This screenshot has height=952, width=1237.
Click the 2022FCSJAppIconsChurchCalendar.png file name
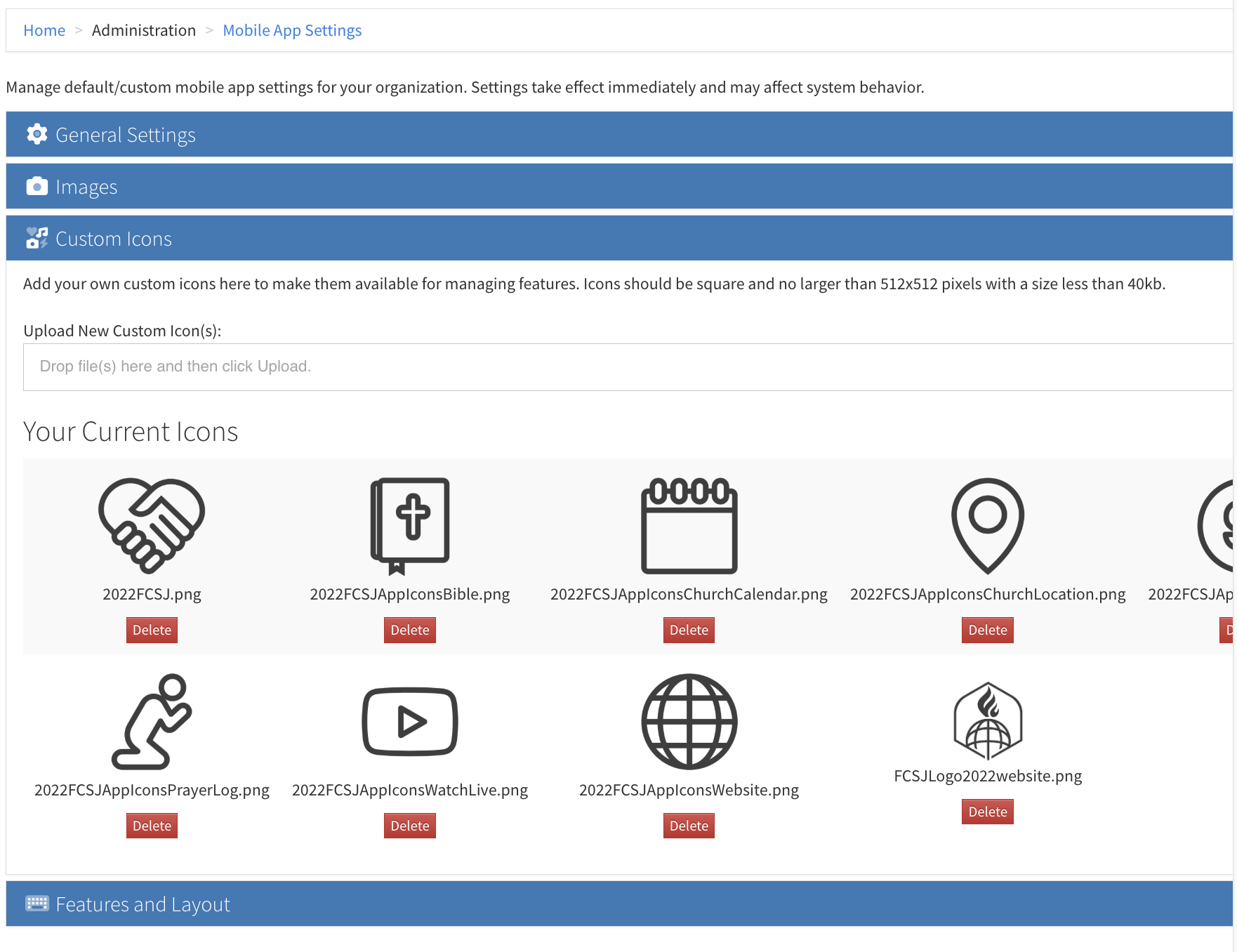pyautogui.click(x=689, y=594)
